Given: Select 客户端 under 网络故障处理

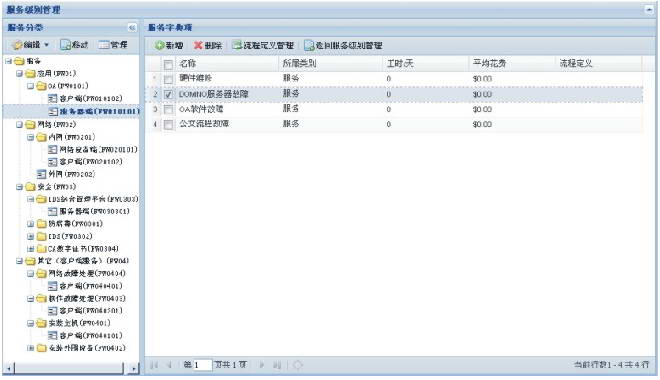Looking at the screenshot, I should (91, 287).
